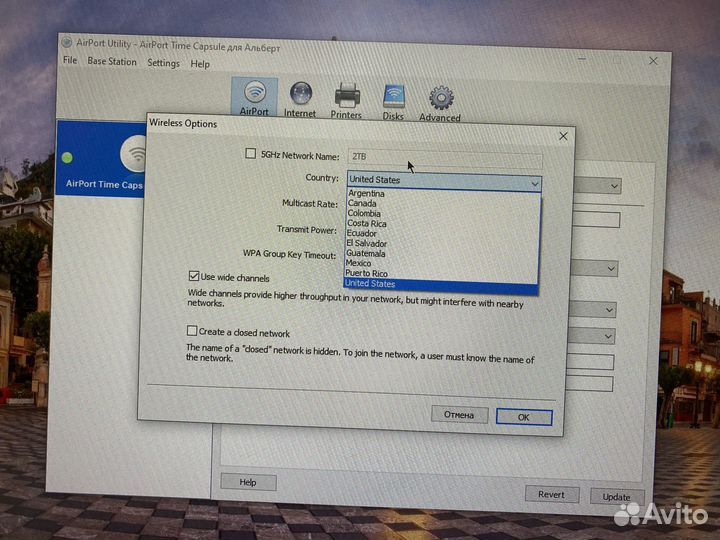Enable Create a closed network
The height and width of the screenshot is (540, 720).
[191, 331]
